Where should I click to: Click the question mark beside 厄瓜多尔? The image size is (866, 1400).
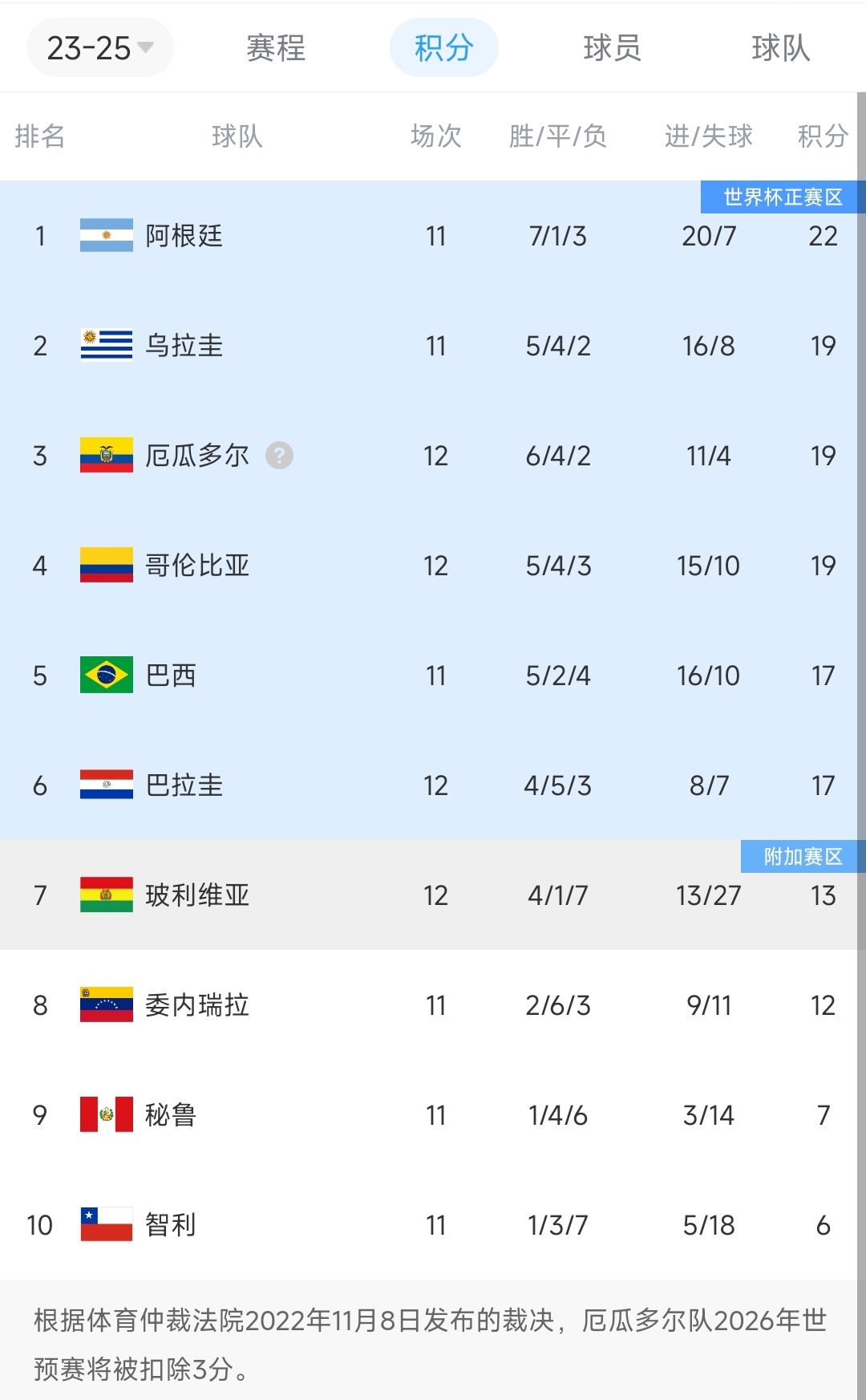click(279, 456)
